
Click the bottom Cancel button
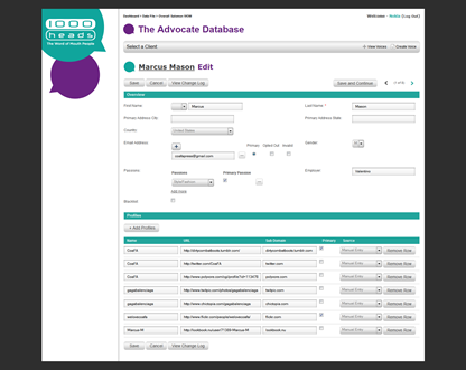(x=156, y=346)
